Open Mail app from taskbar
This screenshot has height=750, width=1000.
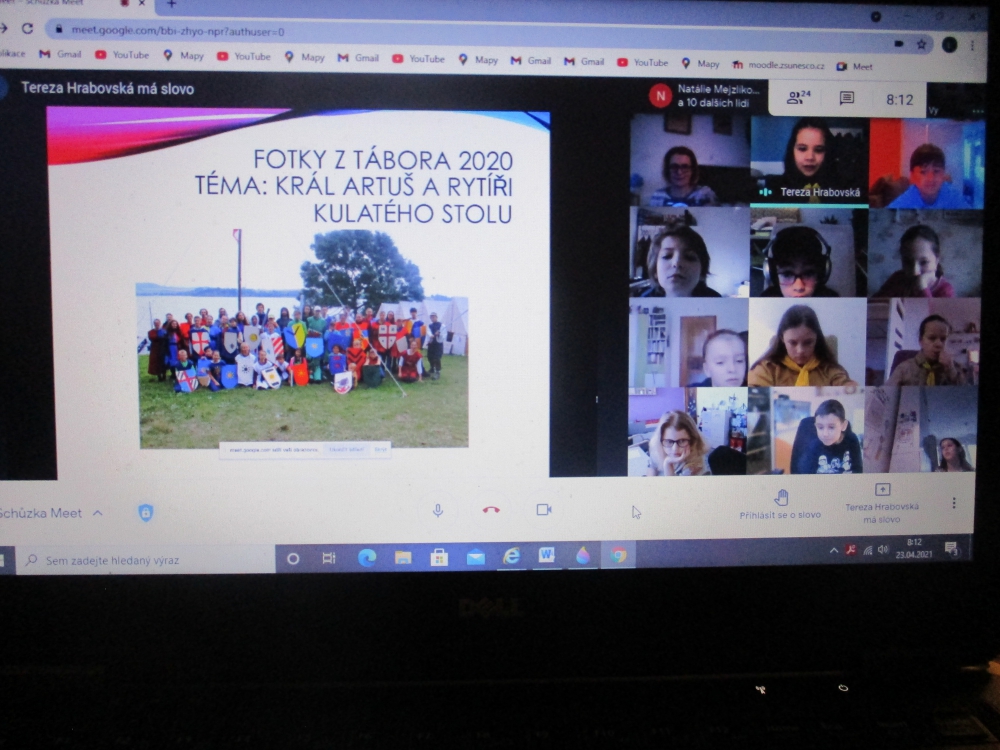(x=475, y=558)
